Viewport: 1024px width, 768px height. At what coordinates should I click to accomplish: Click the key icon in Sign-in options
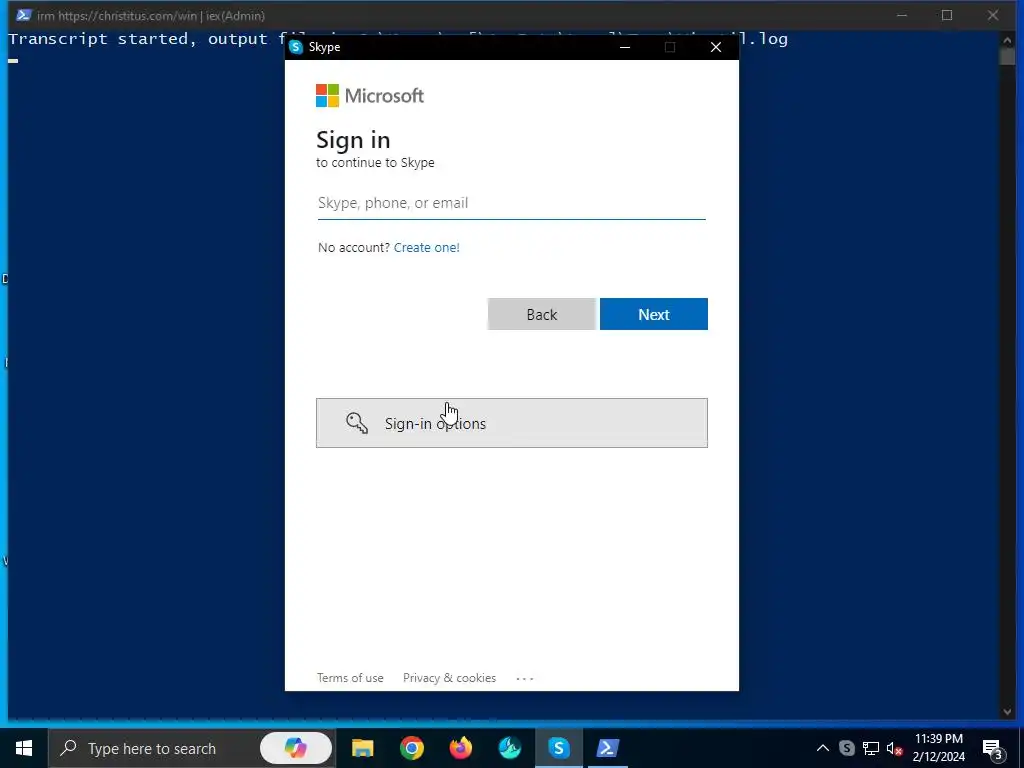click(357, 423)
